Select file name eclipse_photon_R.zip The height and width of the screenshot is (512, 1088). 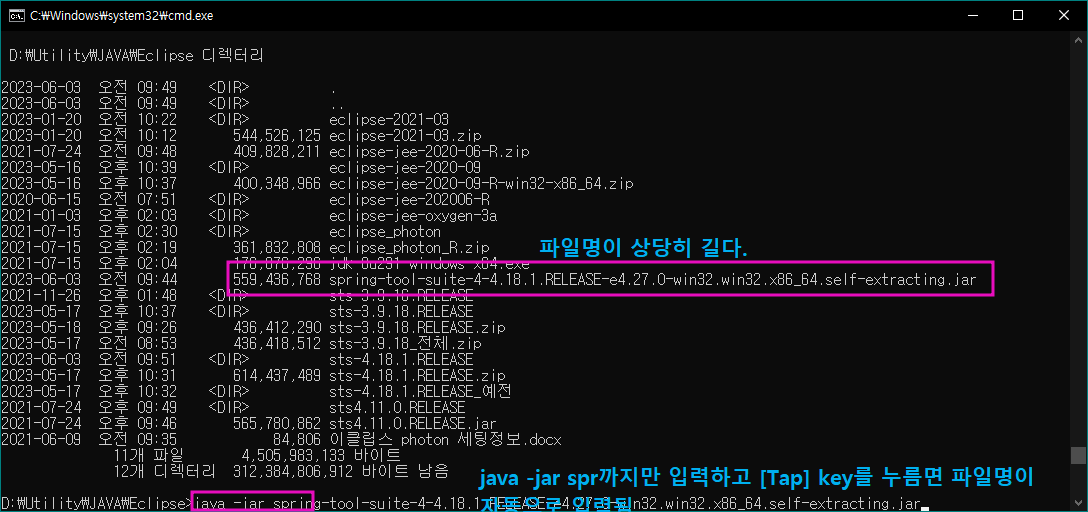coord(409,247)
